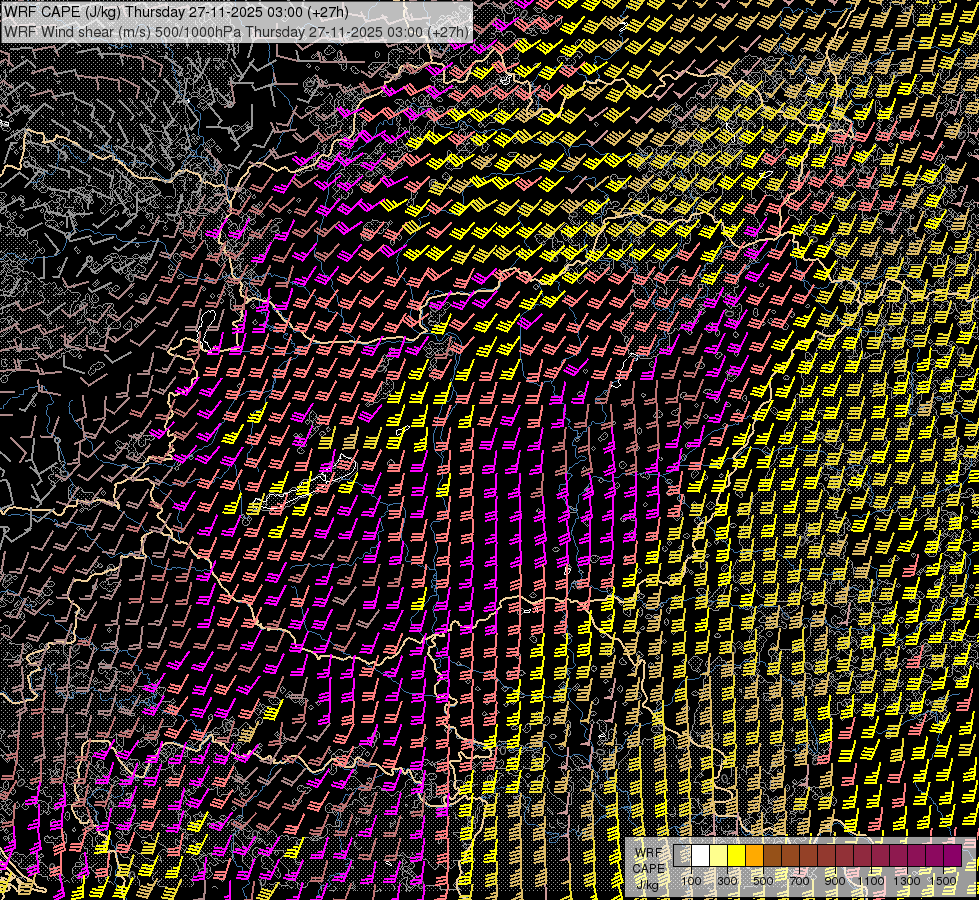This screenshot has height=900, width=979.
Task: Pick the pale yellow legend swatch
Action: 718,856
